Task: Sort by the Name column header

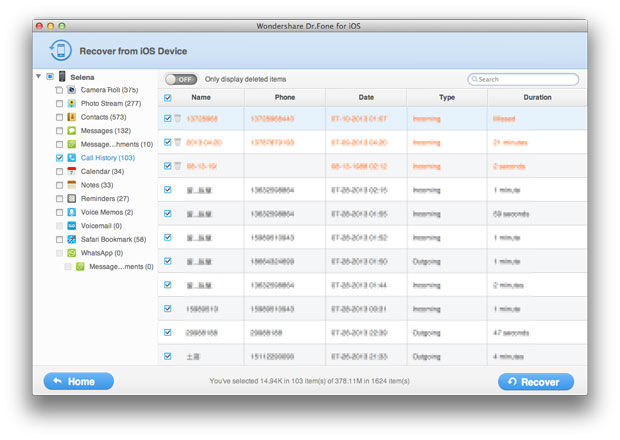Action: pyautogui.click(x=201, y=97)
